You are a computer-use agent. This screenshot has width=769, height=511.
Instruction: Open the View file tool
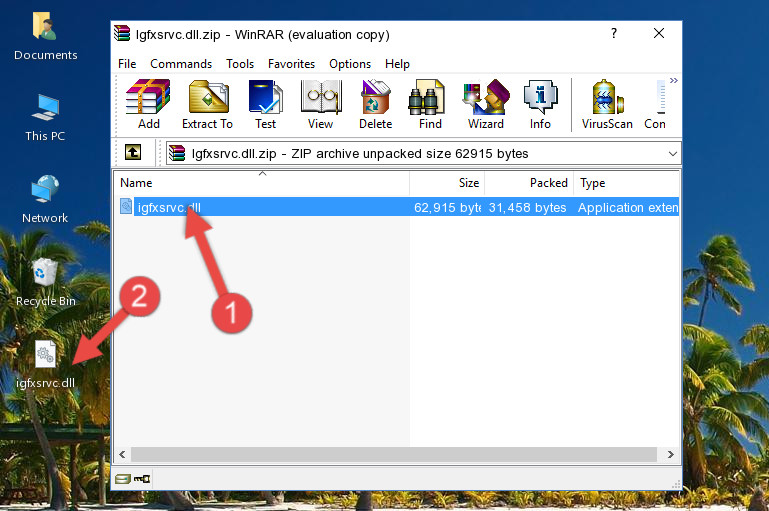320,105
